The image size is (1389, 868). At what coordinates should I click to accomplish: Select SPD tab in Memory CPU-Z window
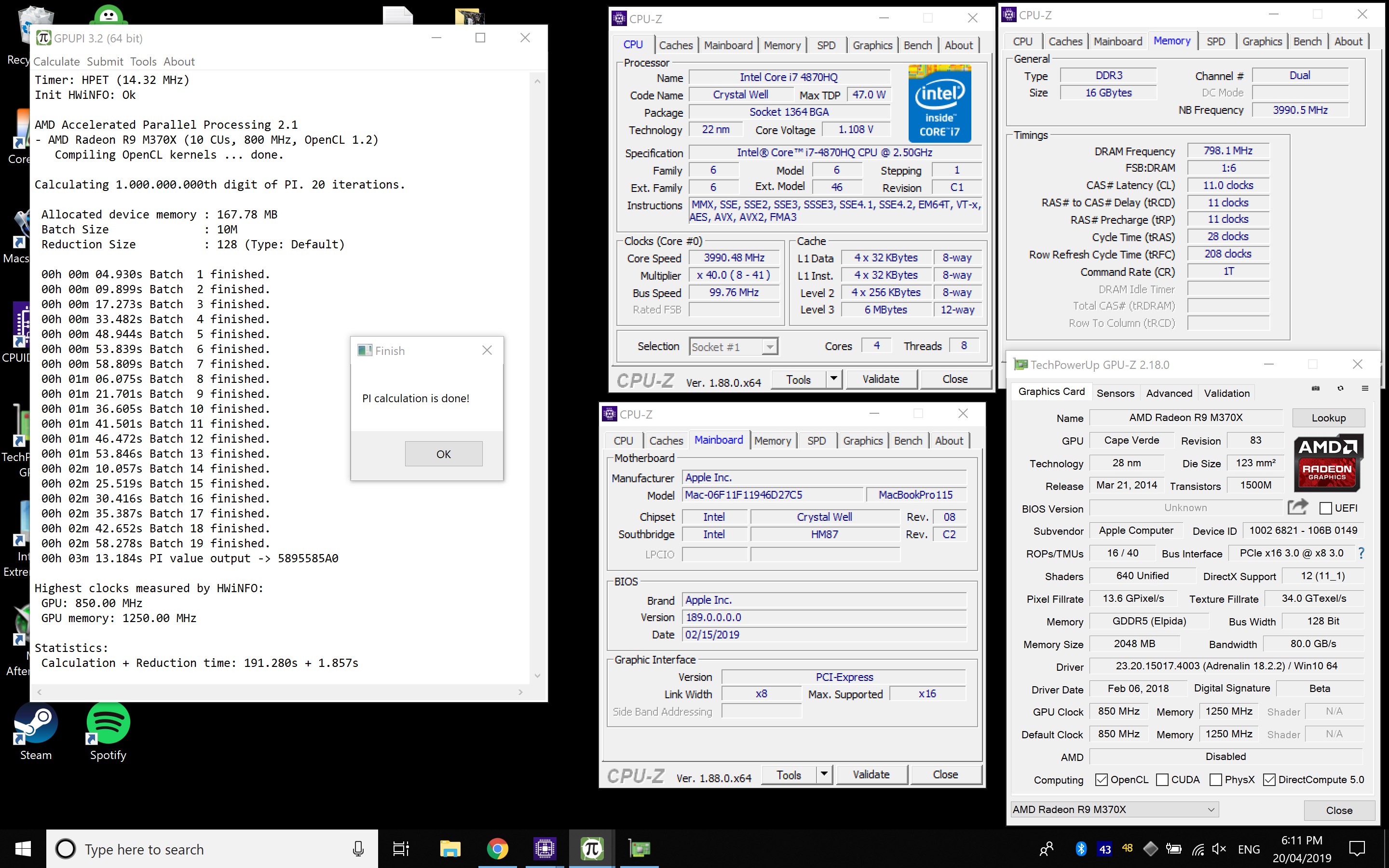point(1216,41)
